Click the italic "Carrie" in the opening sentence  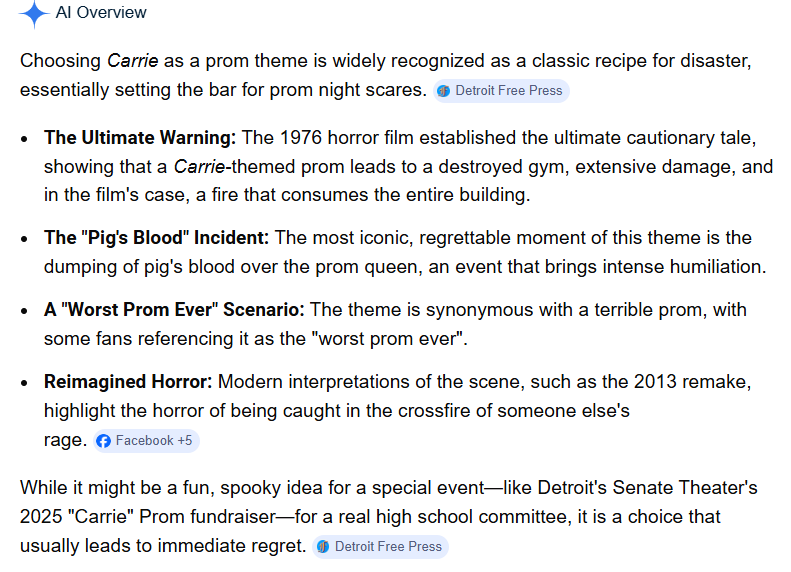pos(130,61)
